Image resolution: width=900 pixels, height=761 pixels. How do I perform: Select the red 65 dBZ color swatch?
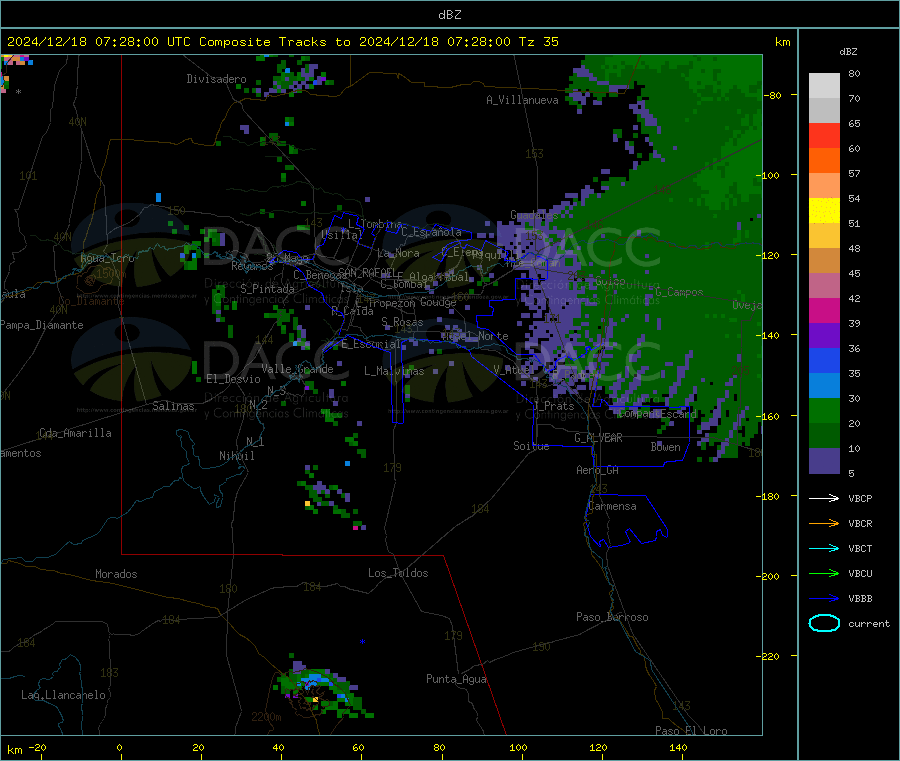[x=824, y=135]
